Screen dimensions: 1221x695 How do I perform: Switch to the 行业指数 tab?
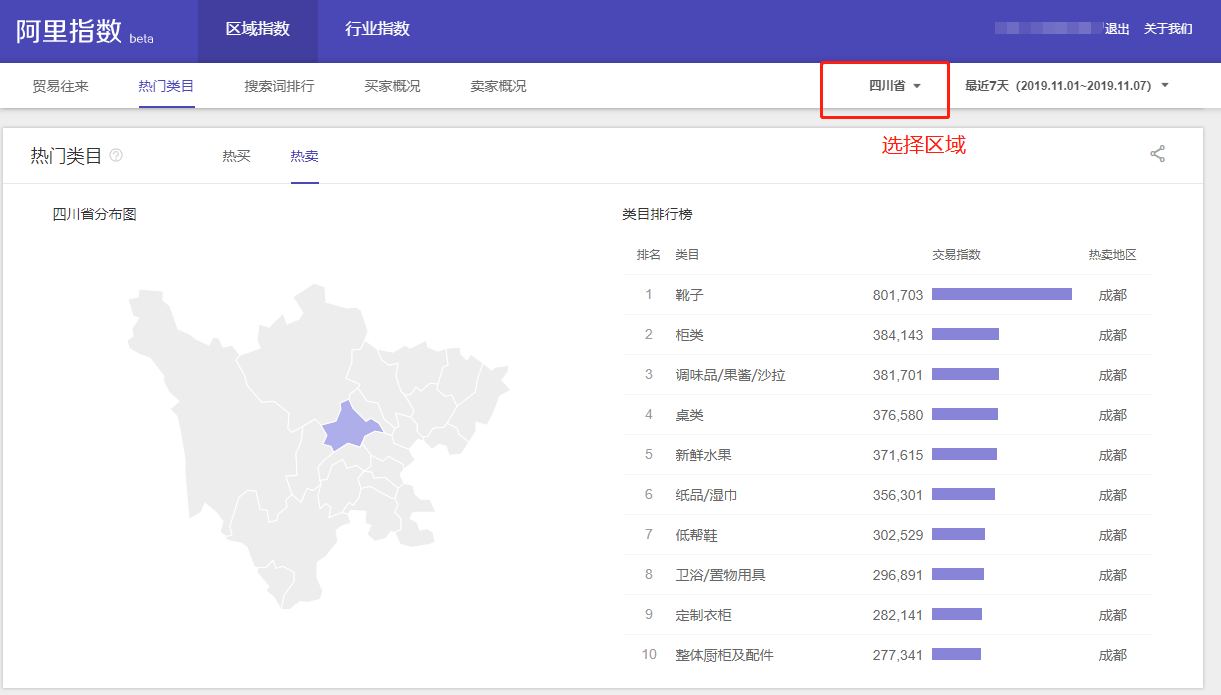click(x=377, y=29)
